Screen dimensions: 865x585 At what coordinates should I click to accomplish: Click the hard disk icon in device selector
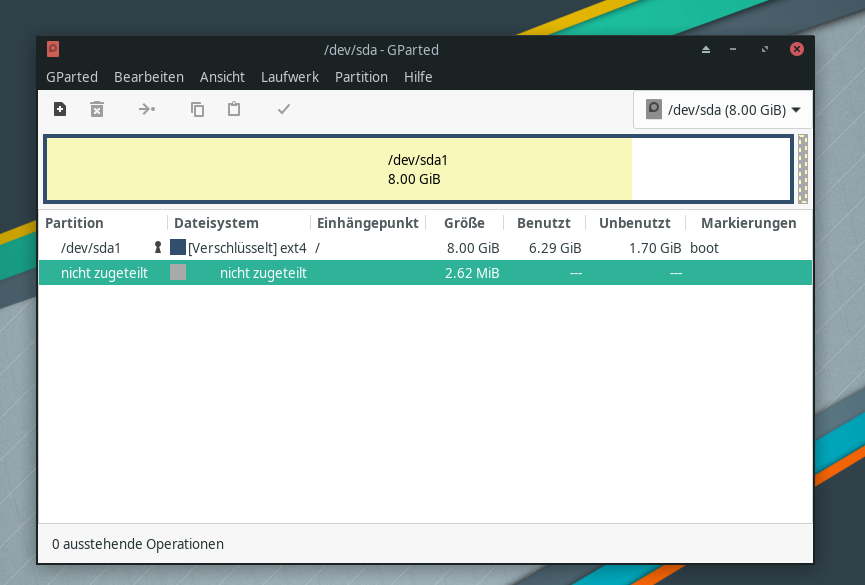654,109
